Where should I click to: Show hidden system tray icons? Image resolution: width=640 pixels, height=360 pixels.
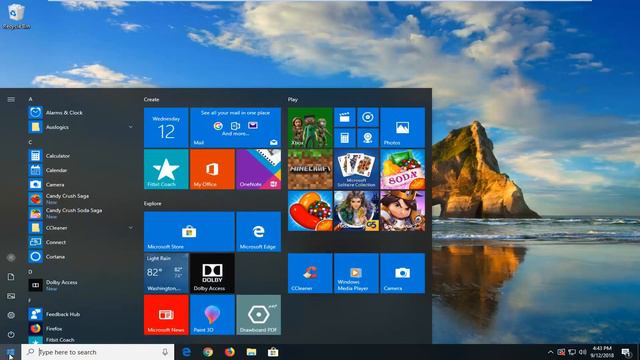pos(550,352)
